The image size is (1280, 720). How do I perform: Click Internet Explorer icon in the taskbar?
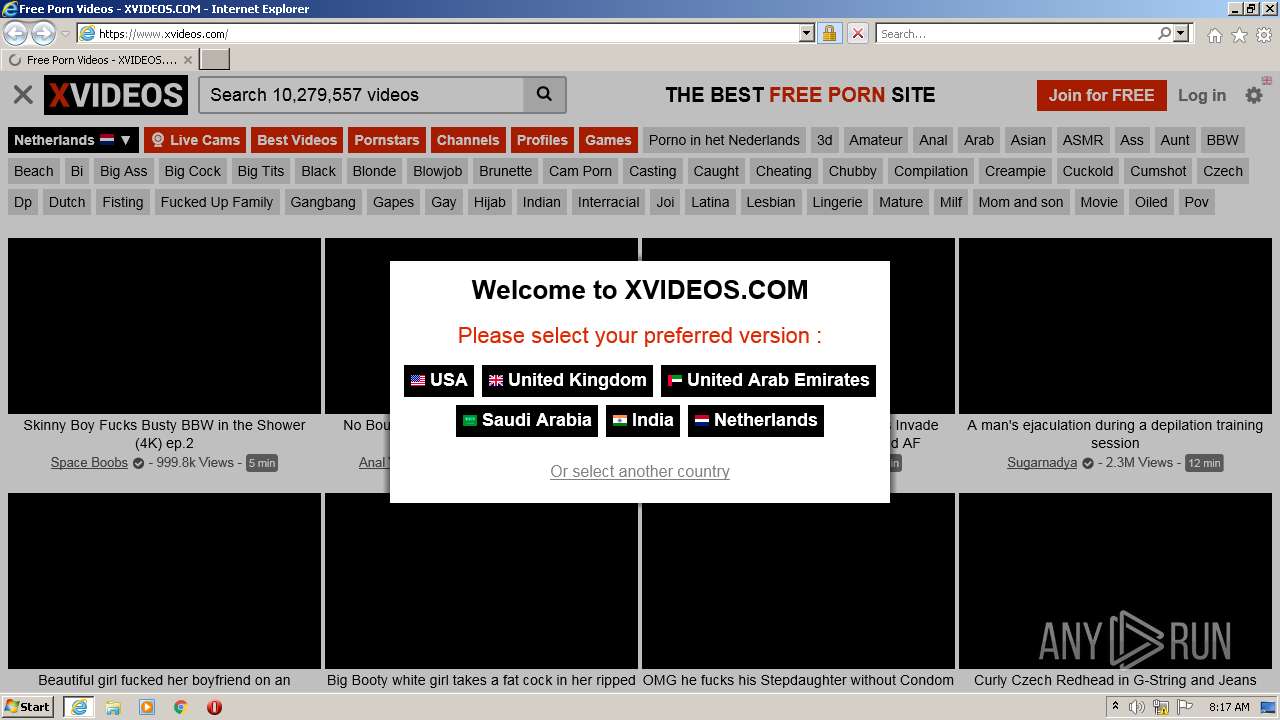coord(78,706)
